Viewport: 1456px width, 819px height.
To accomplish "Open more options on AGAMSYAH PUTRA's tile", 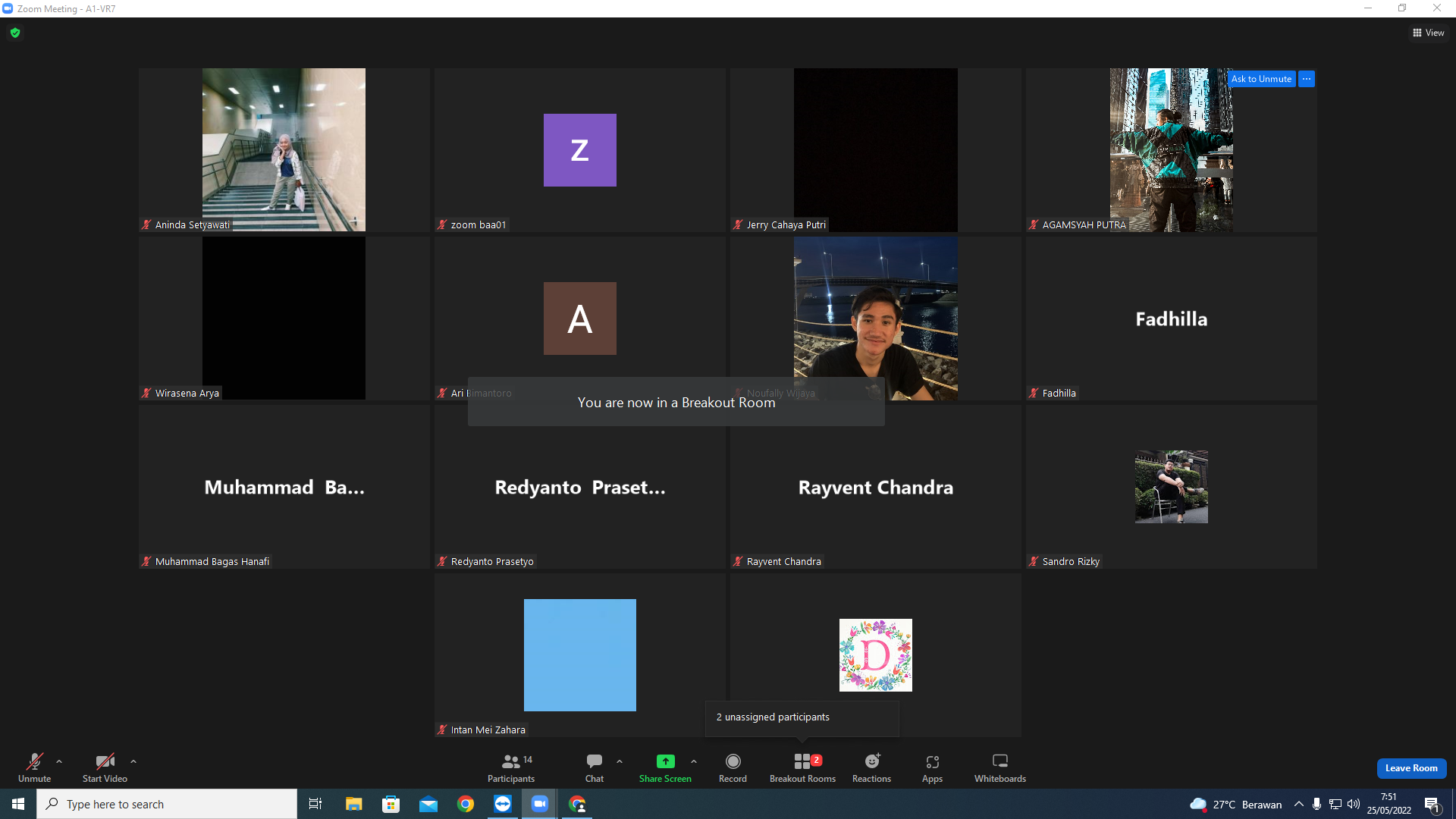I will [x=1307, y=79].
